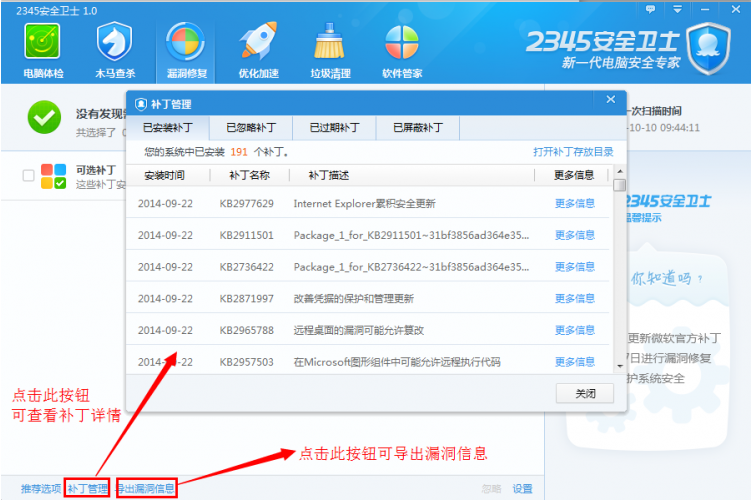Sort by the 补丁名称 column header
This screenshot has width=752, height=502.
point(249,175)
